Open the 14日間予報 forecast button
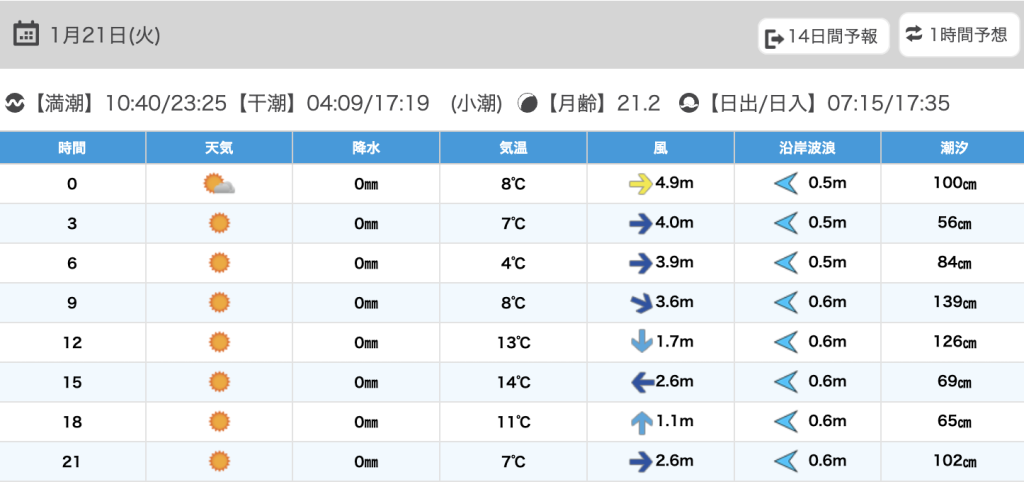Screen dimensions: 1024x482 823,37
